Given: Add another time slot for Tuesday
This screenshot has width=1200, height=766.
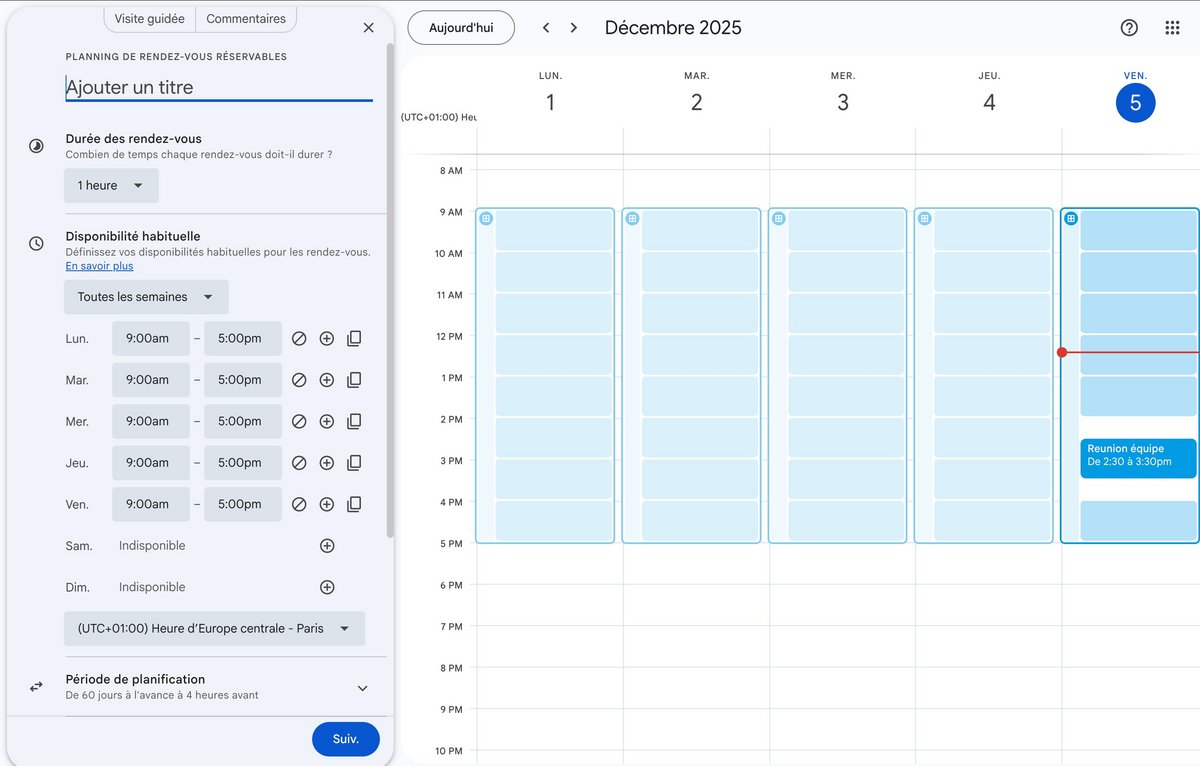Looking at the screenshot, I should click(326, 380).
